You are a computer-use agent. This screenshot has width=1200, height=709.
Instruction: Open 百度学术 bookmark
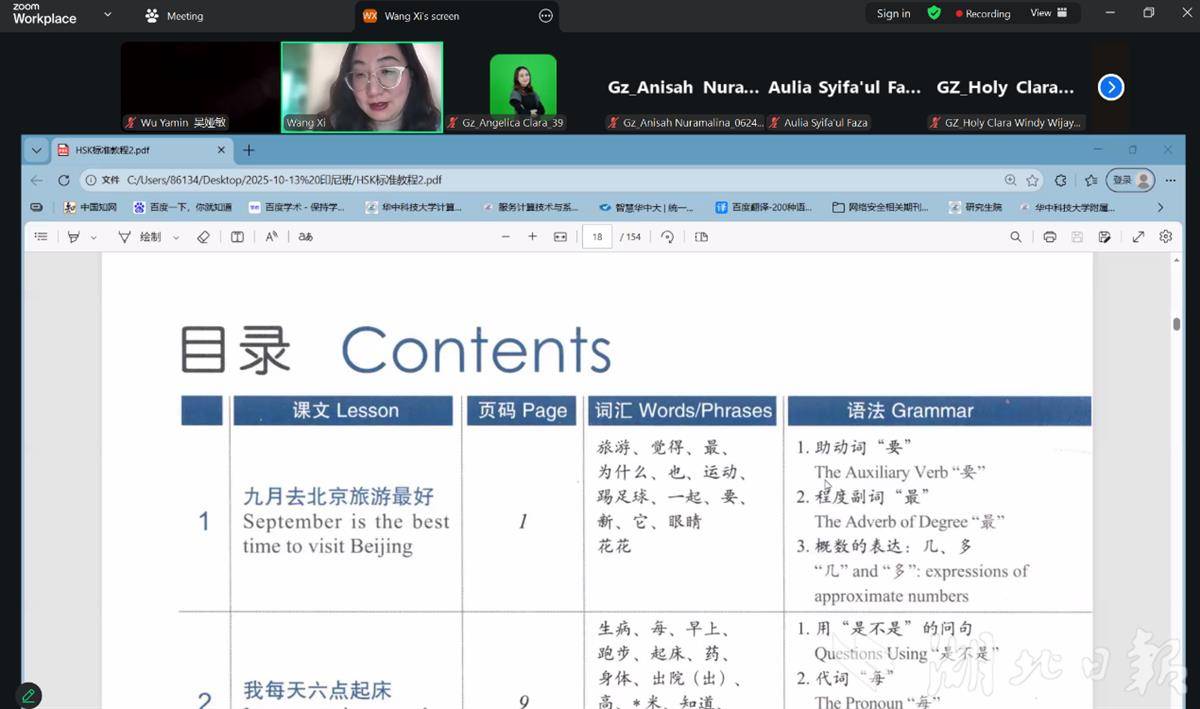pyautogui.click(x=296, y=207)
